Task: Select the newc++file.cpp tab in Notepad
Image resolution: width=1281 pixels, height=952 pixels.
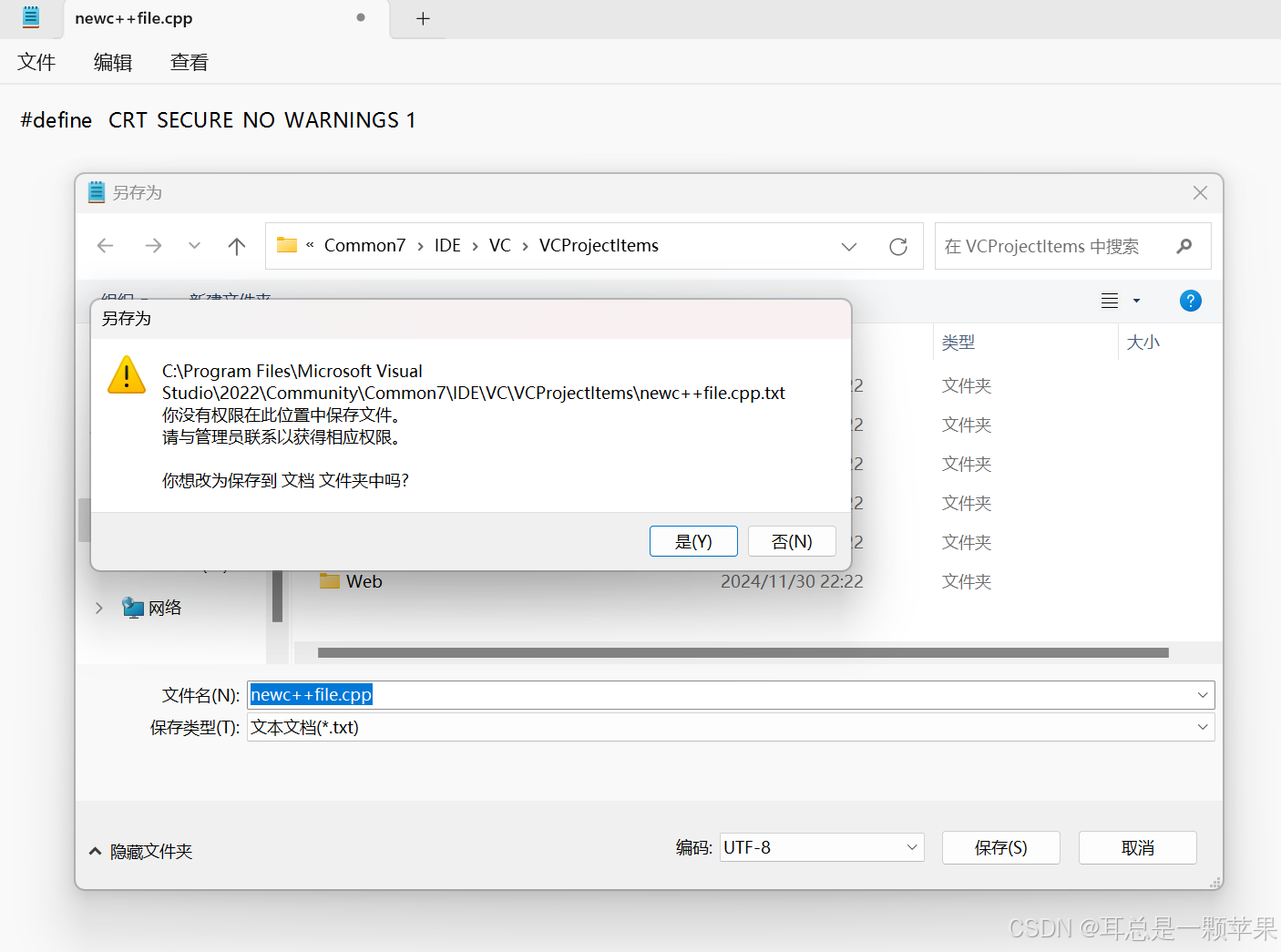Action: coord(226,19)
